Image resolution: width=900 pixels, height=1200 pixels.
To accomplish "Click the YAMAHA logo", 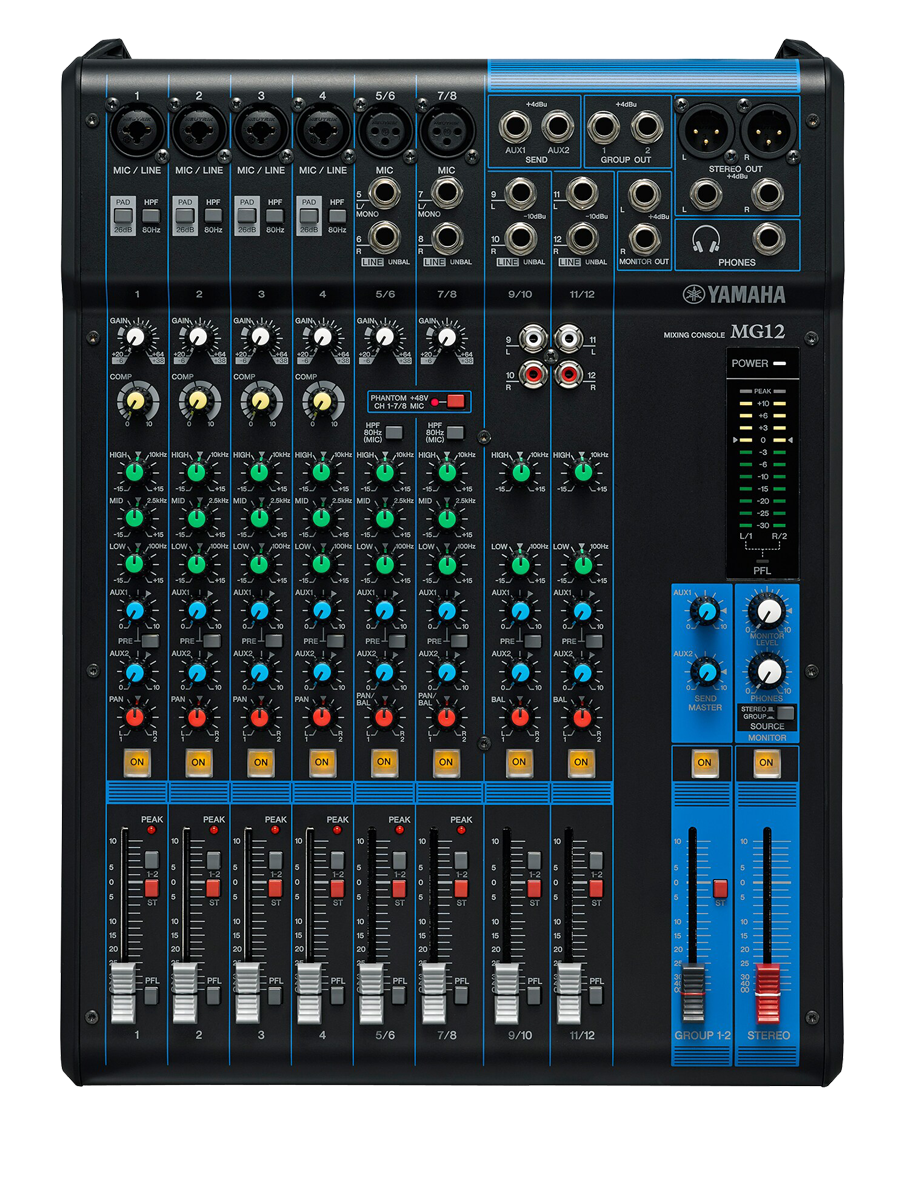I will [x=735, y=295].
